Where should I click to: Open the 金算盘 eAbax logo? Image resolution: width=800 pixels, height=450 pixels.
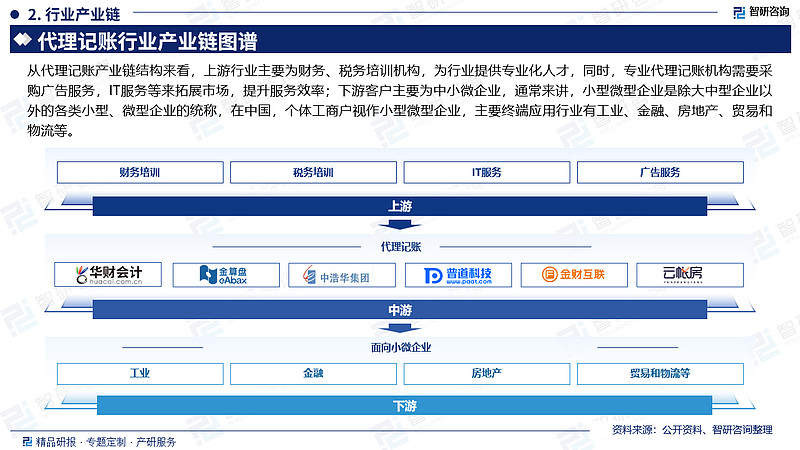(x=224, y=274)
